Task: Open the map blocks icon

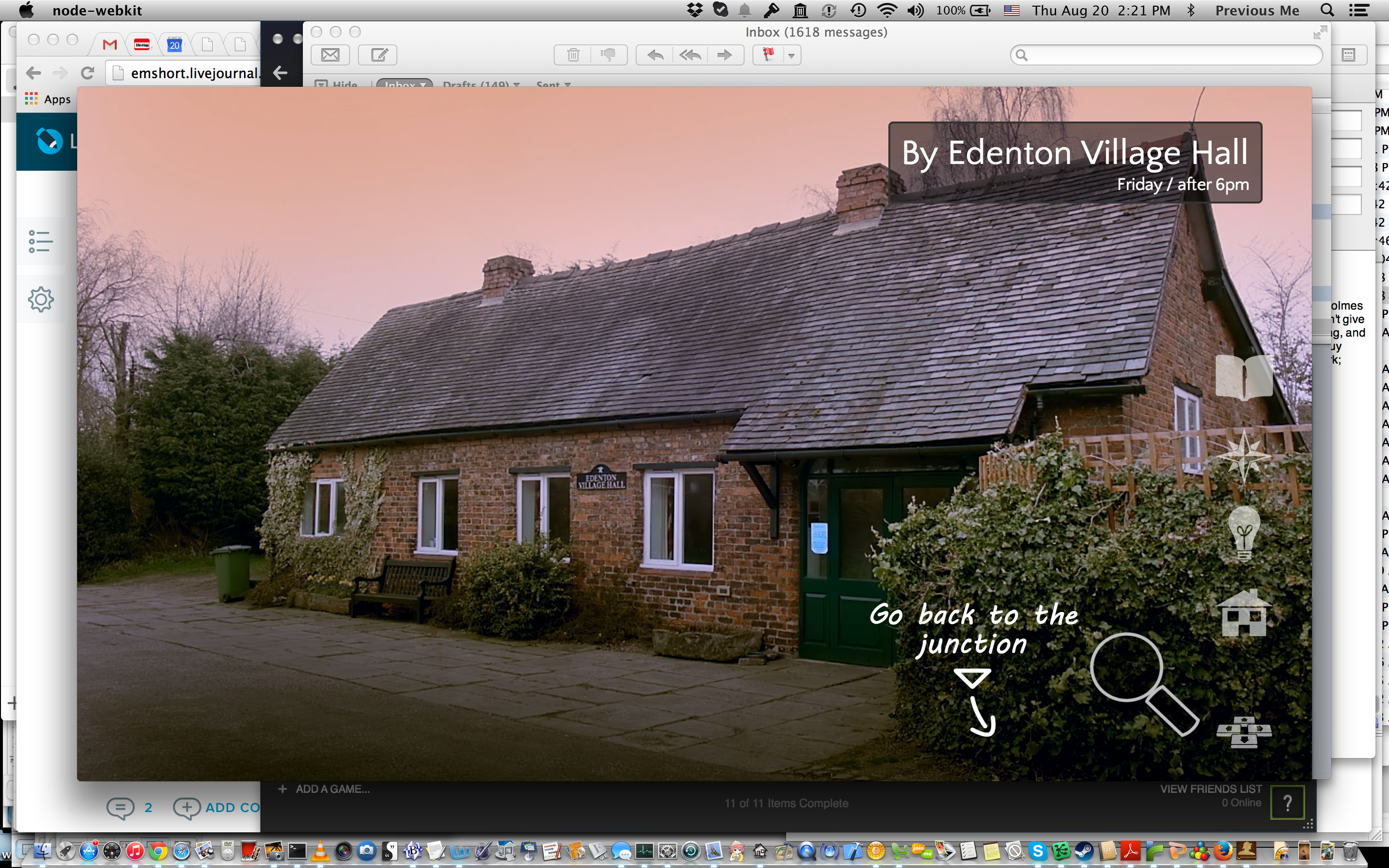Action: (1243, 732)
